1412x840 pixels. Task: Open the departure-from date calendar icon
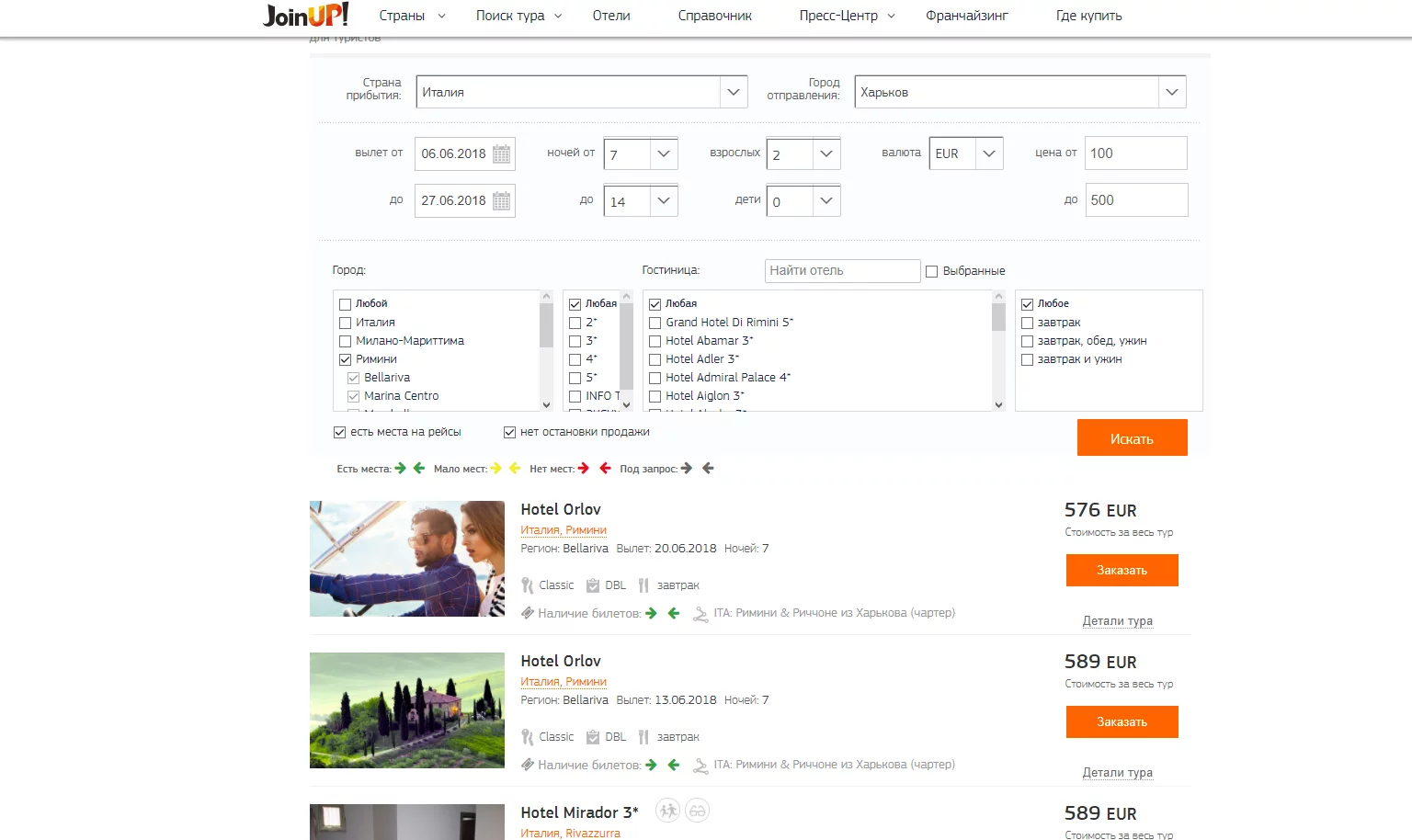click(501, 153)
